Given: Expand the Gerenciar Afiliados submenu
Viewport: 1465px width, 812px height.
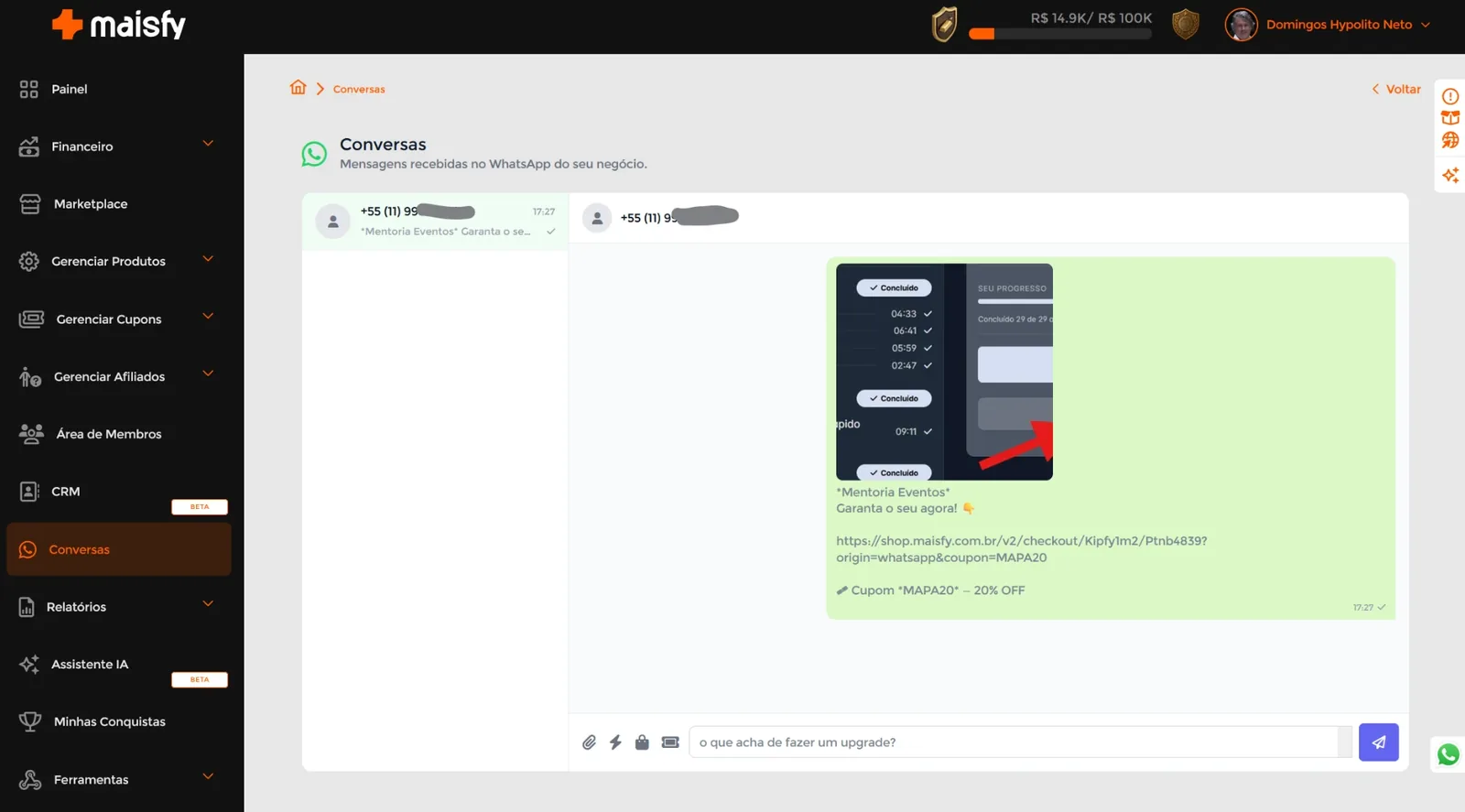Looking at the screenshot, I should 208,374.
